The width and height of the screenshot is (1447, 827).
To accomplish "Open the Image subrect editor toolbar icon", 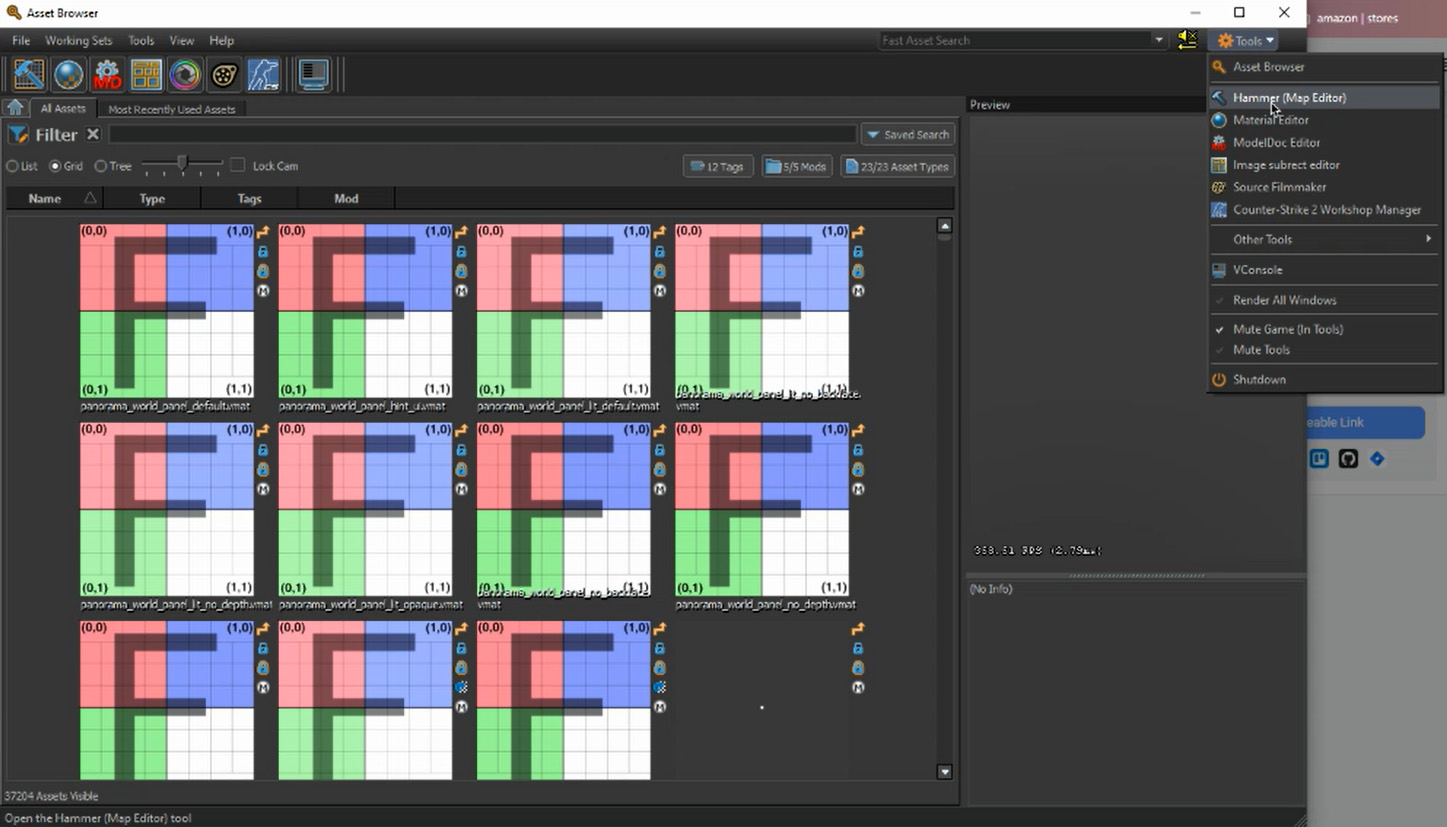I will (x=146, y=75).
